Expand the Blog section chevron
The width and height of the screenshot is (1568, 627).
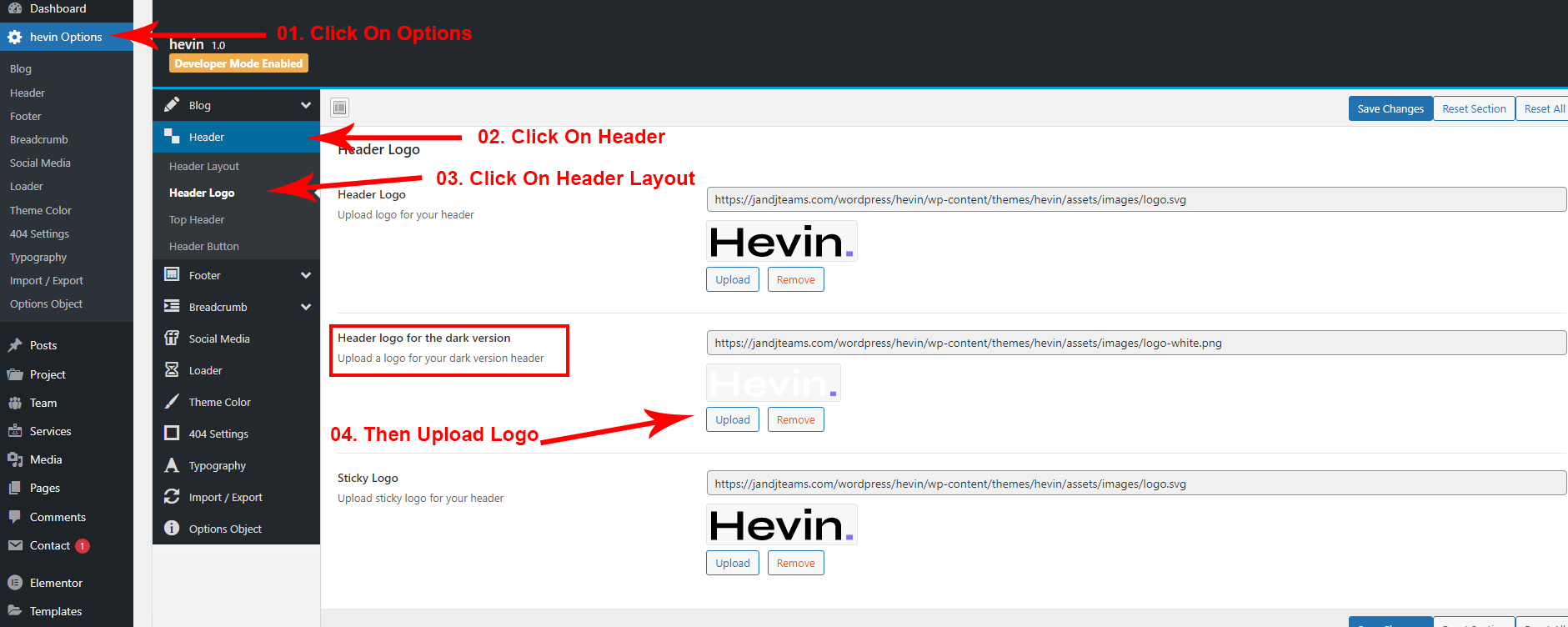(x=306, y=105)
